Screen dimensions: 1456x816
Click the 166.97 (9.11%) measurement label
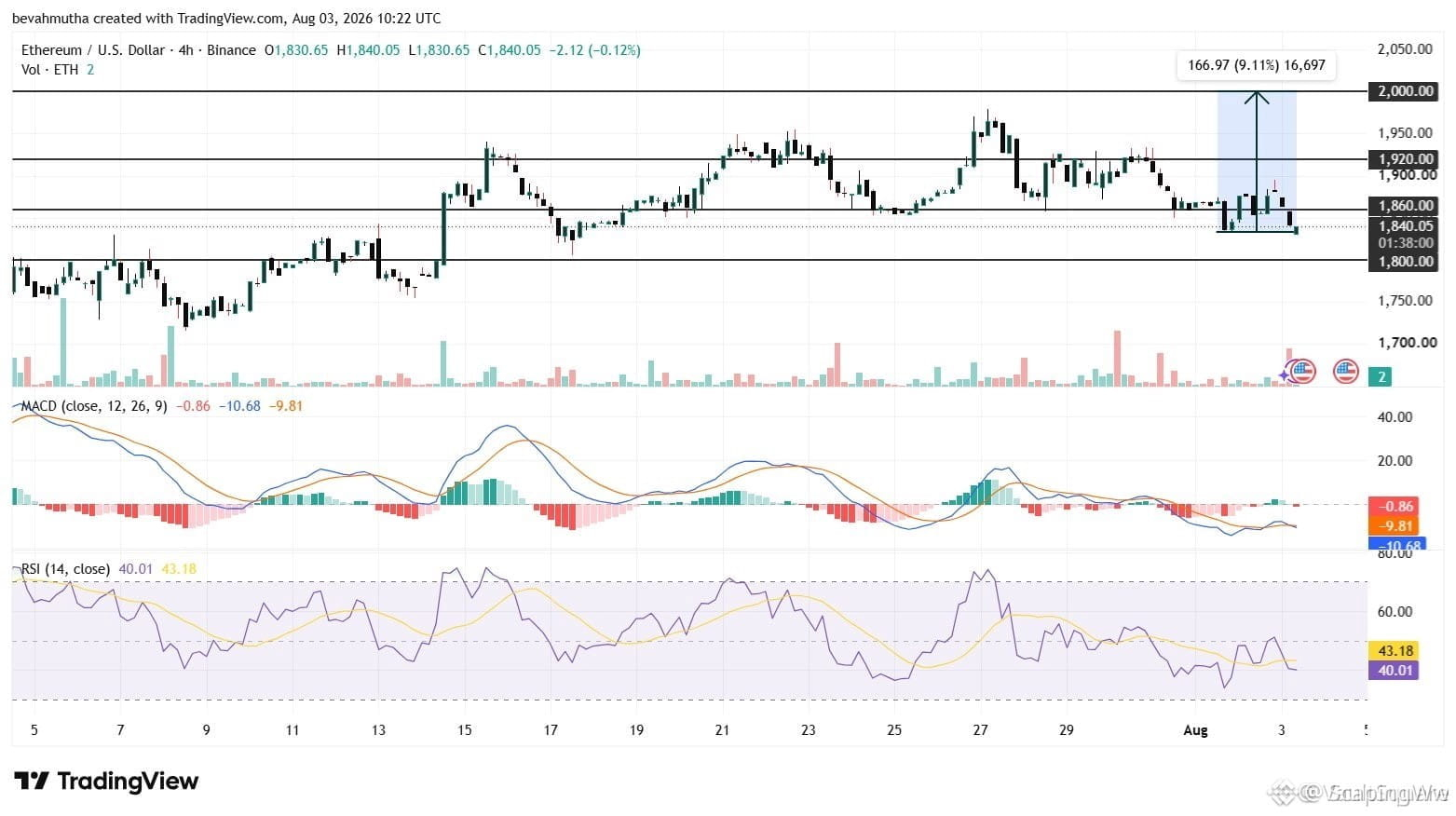coord(1256,65)
